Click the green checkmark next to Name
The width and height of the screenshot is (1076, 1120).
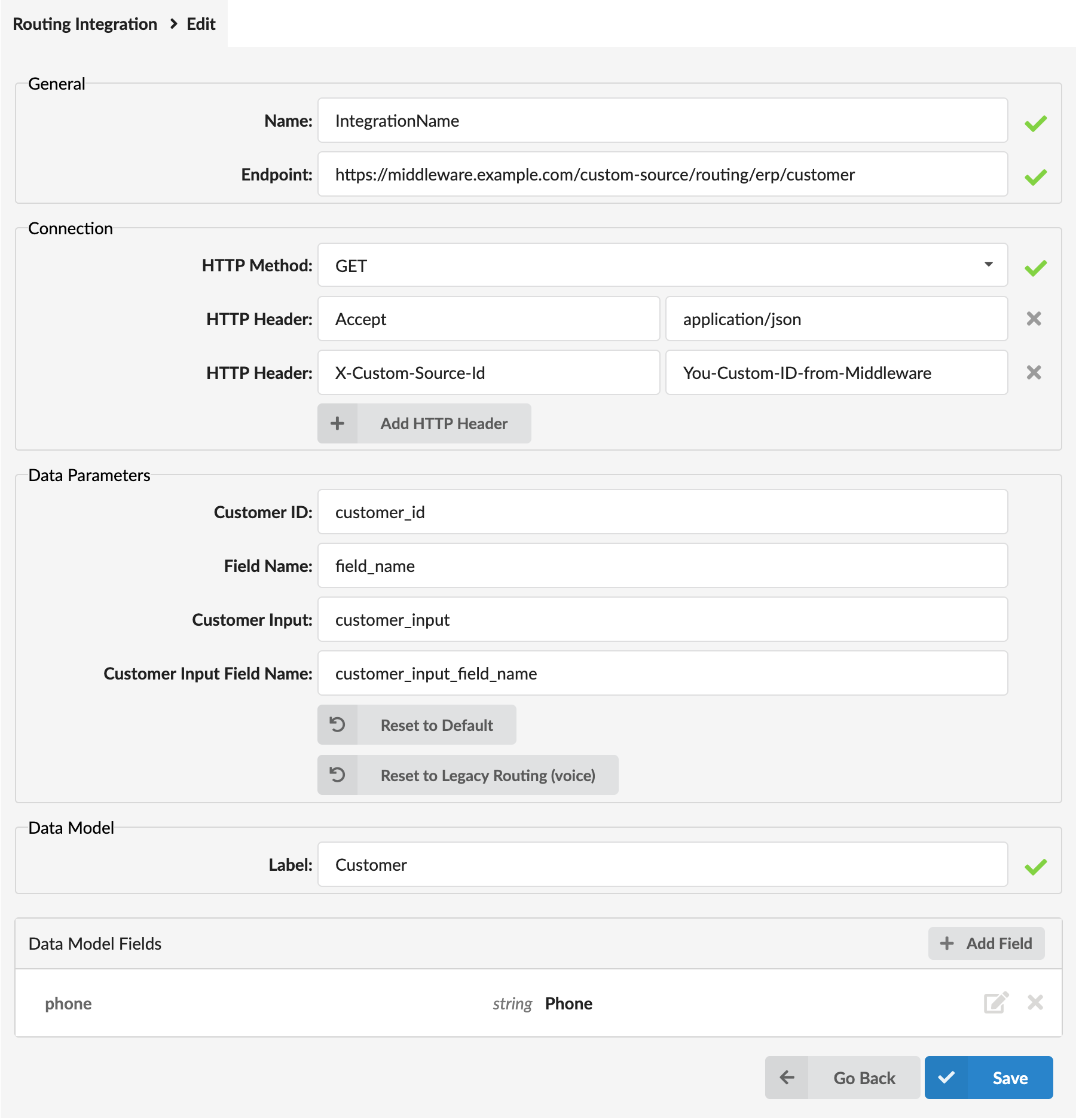click(x=1035, y=124)
